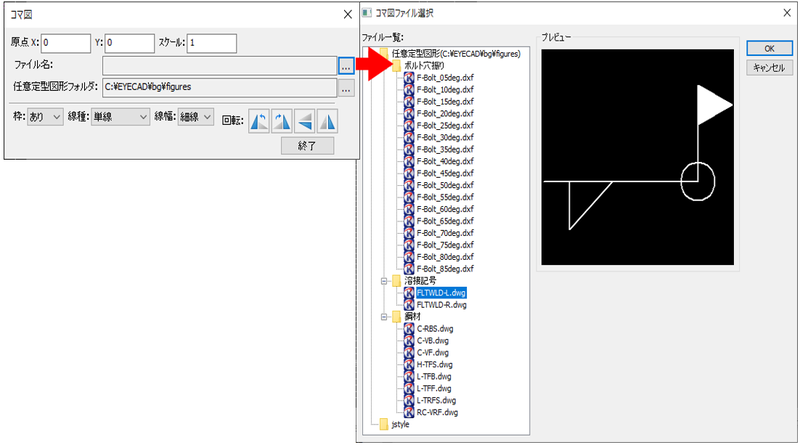This screenshot has width=800, height=445.
Task: Click rotate clockwise icon in 回転 group
Action: pos(281,119)
